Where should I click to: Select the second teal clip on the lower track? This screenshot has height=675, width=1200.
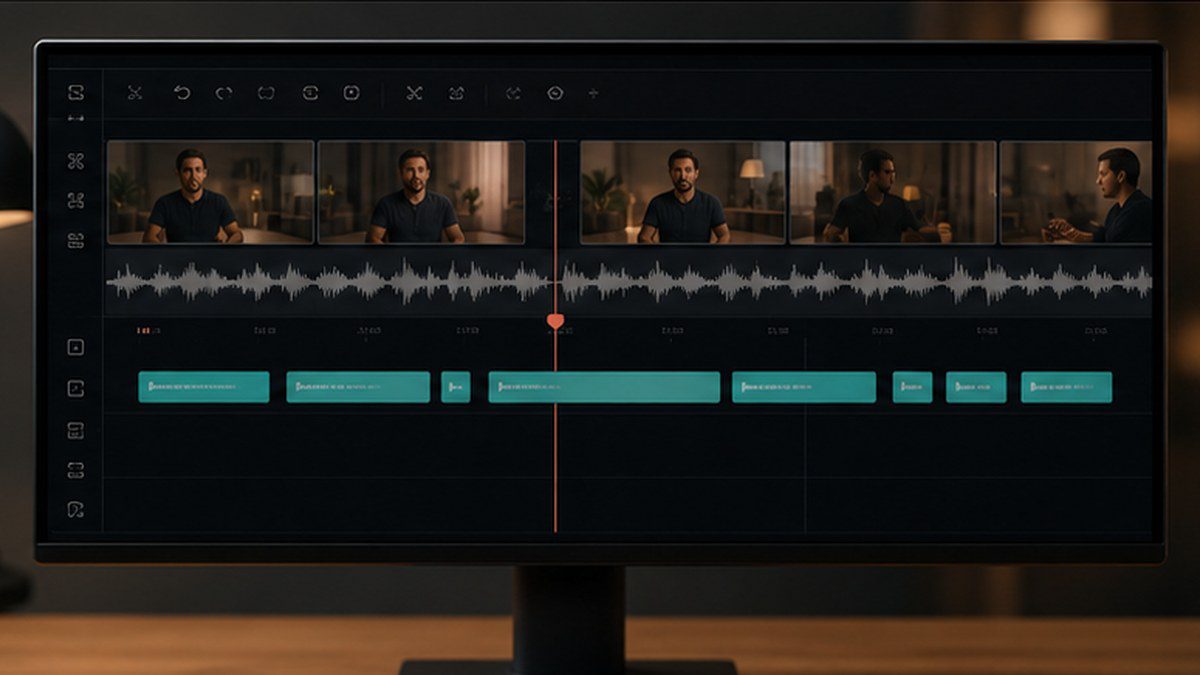pos(358,387)
